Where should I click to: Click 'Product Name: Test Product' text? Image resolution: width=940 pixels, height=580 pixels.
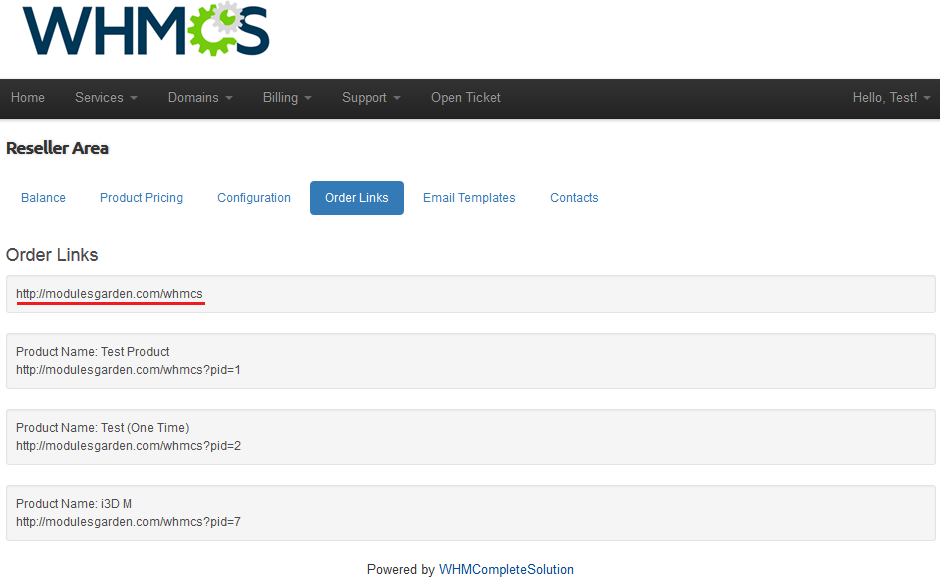[92, 352]
